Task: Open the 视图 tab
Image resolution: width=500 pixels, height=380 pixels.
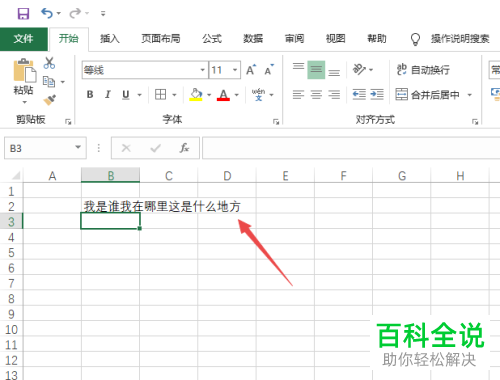Action: click(336, 39)
